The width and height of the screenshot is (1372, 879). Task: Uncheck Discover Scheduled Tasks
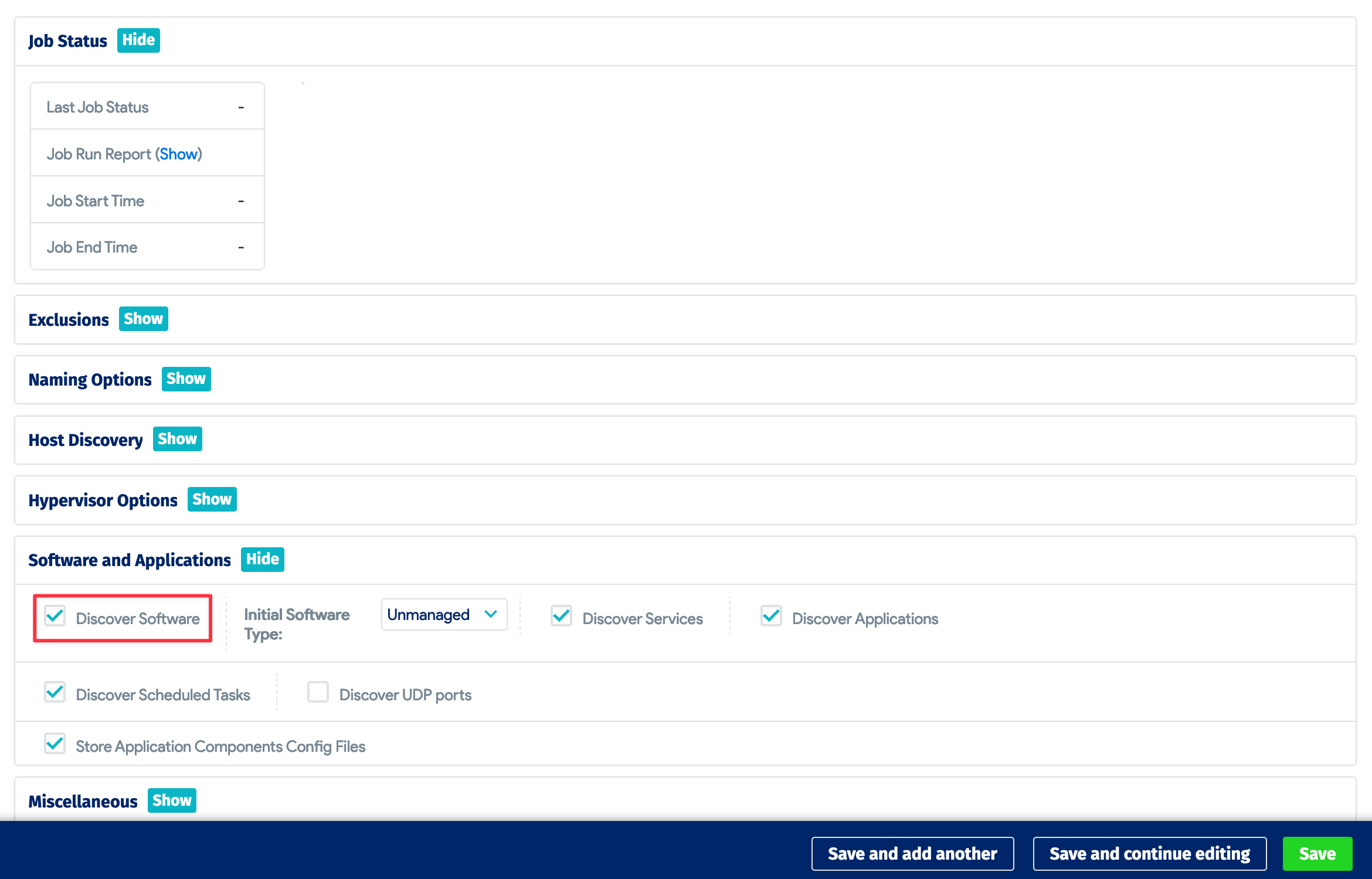click(55, 692)
